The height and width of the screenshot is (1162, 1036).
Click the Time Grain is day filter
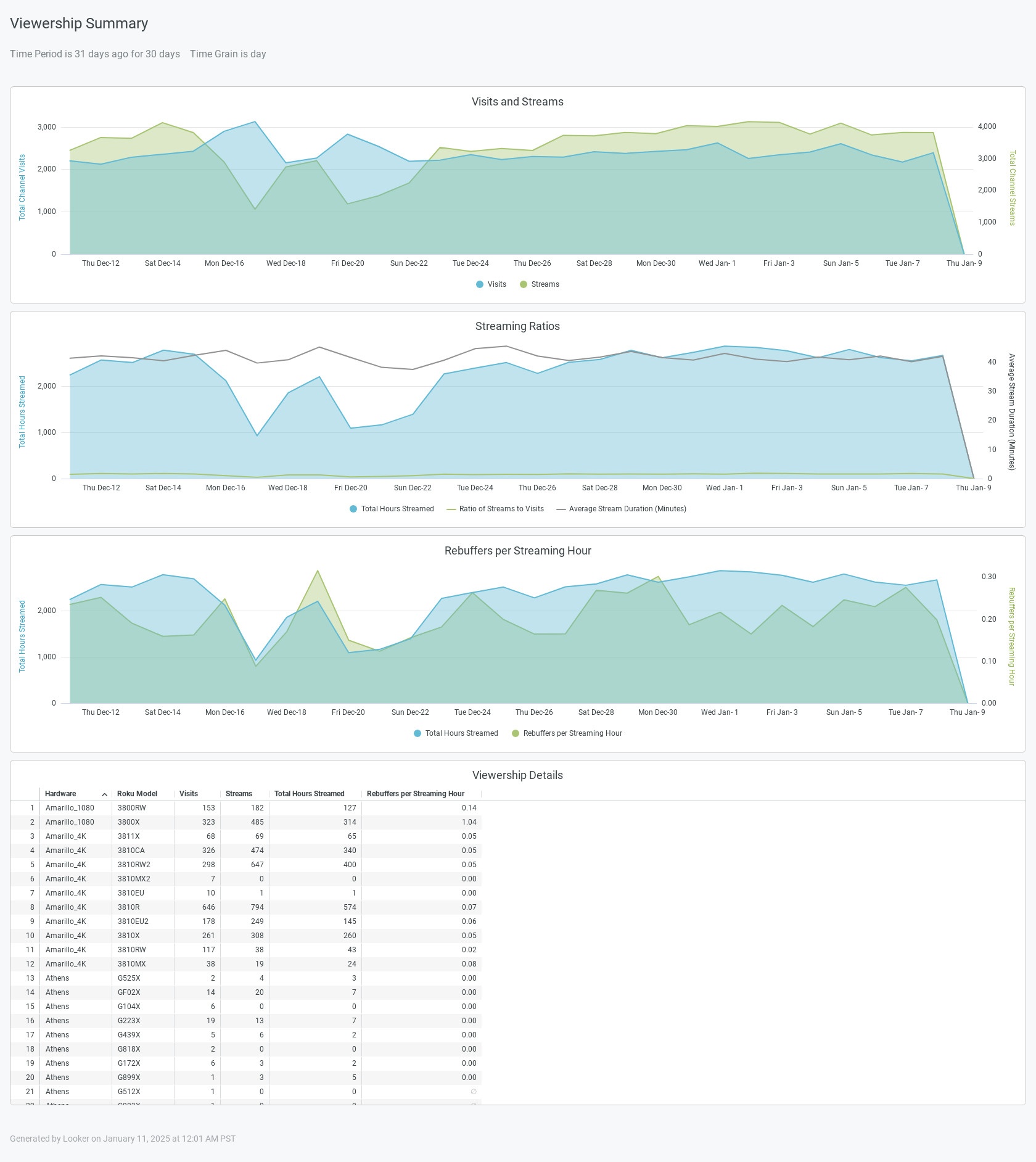pos(228,54)
